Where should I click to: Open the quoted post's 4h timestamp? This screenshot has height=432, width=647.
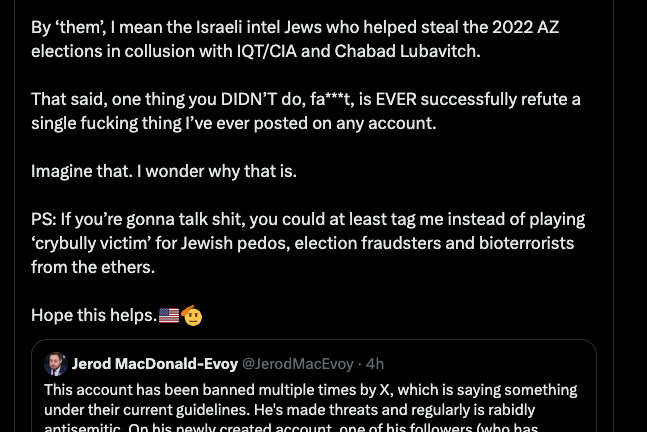pos(375,364)
